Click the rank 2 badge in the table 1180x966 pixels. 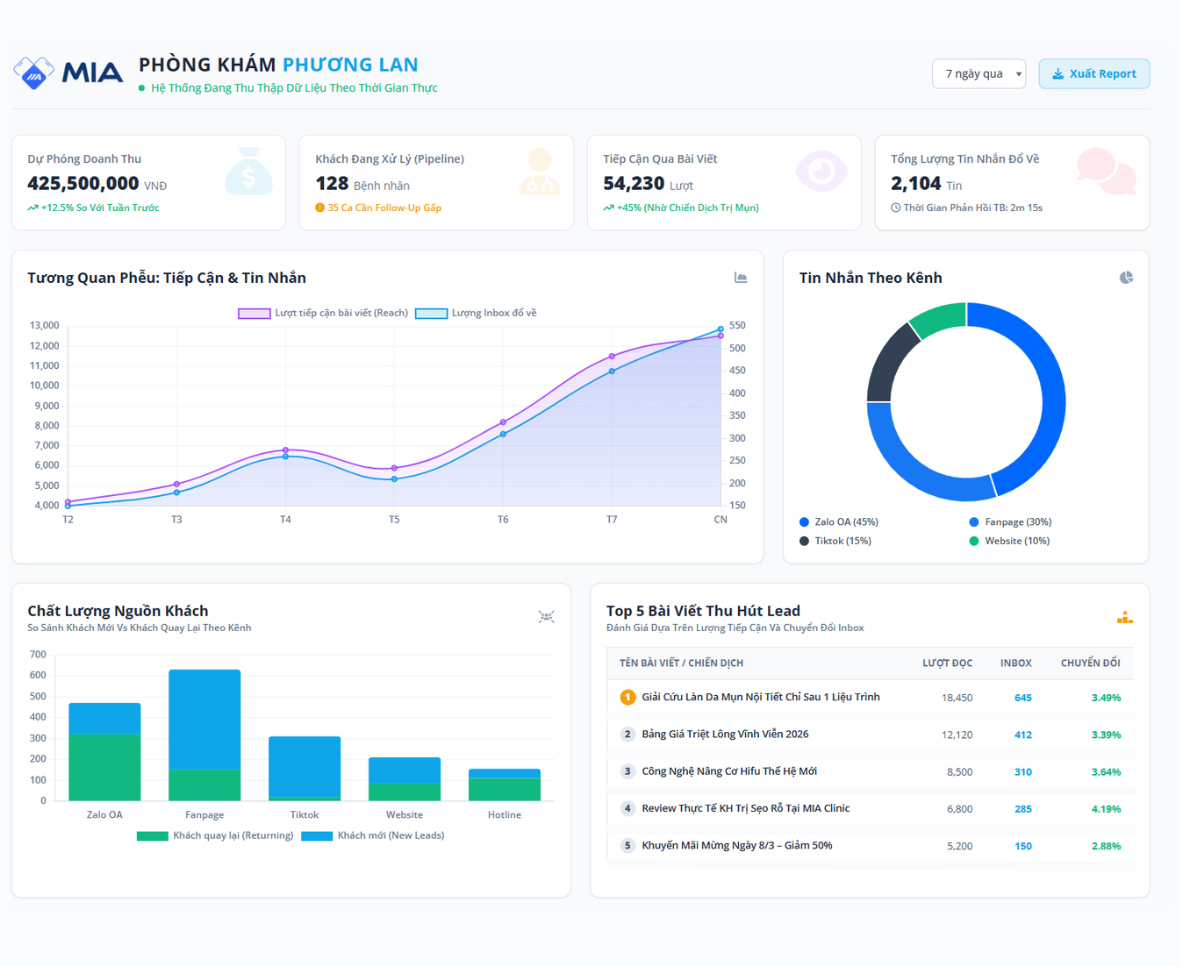pos(628,734)
